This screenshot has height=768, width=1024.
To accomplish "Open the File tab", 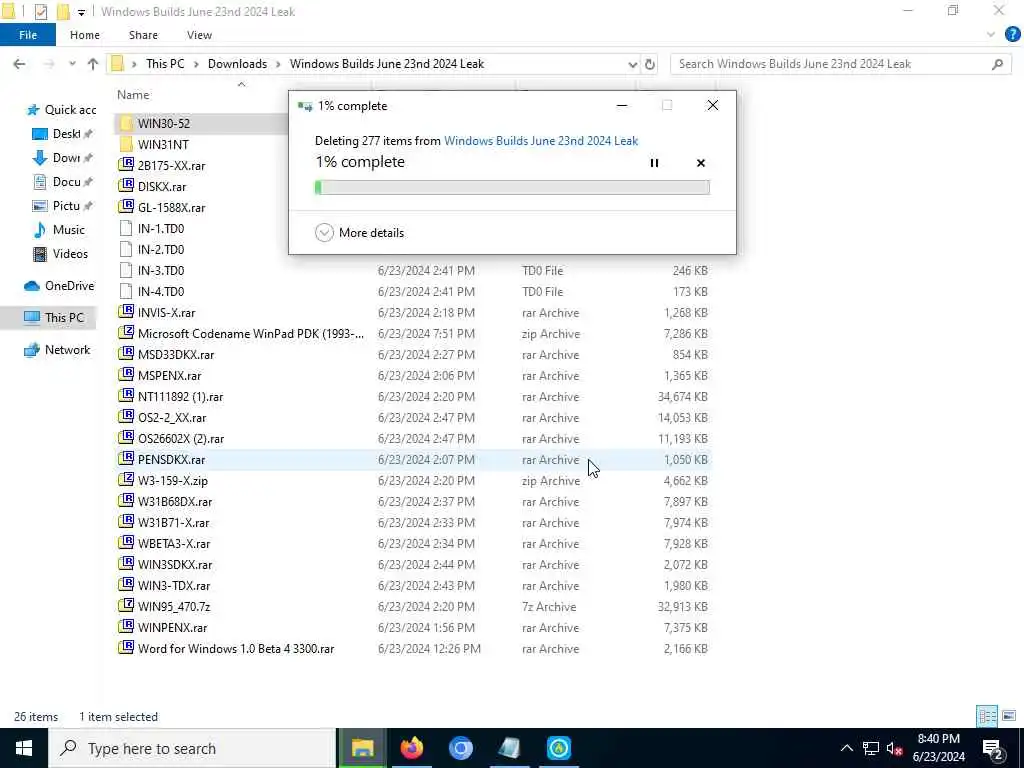I will tap(28, 35).
